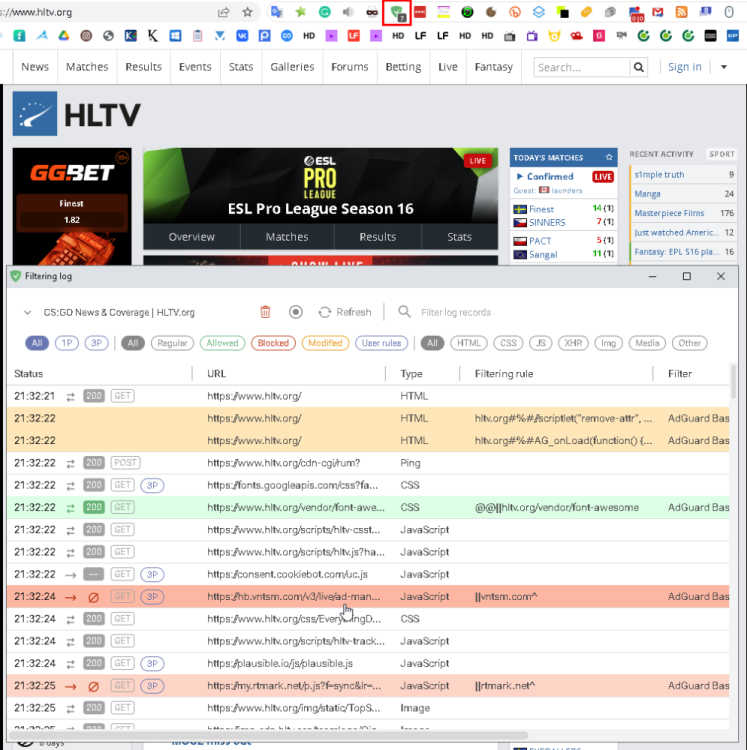
Task: Click the share page icon in address bar
Action: point(223,12)
